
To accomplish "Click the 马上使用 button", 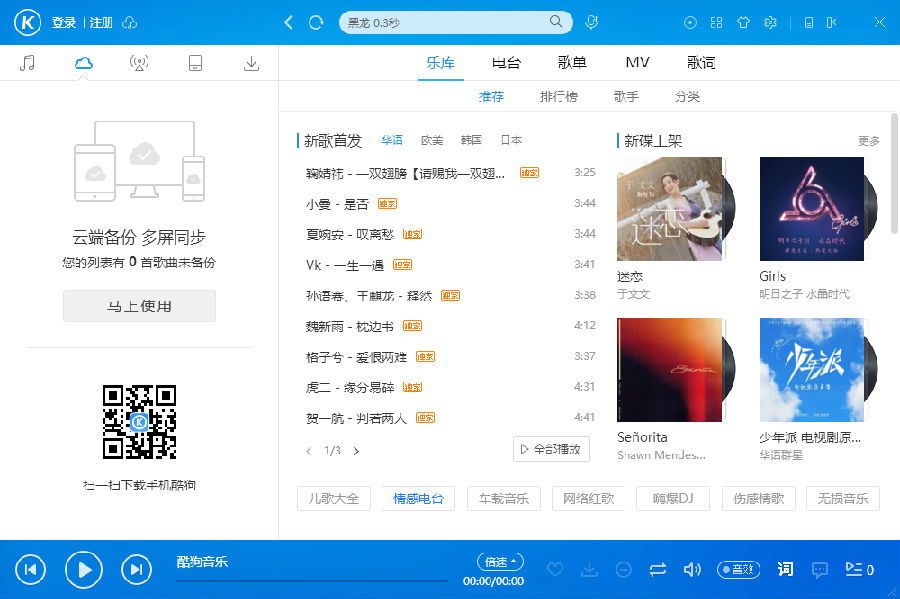I will pos(139,306).
